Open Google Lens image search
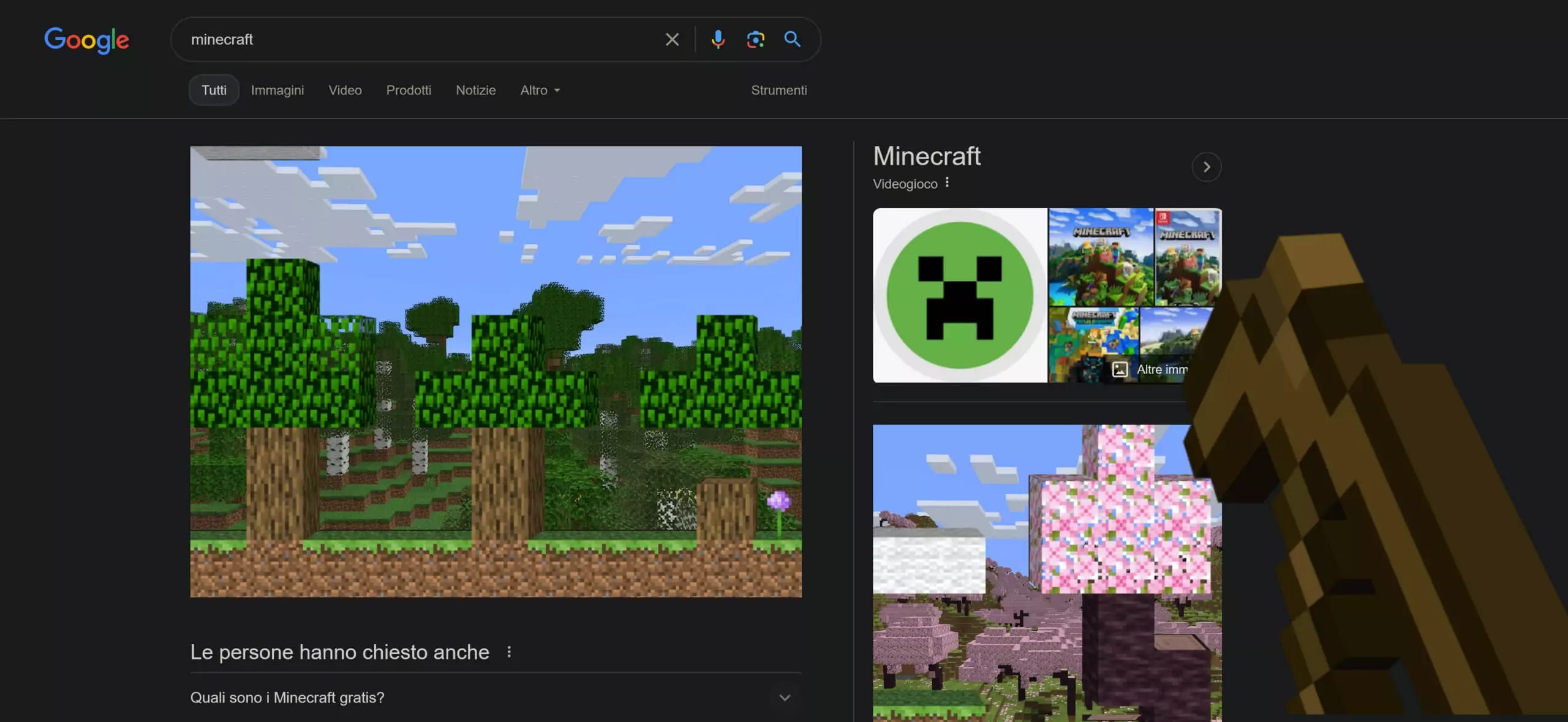Image resolution: width=1568 pixels, height=722 pixels. [756, 39]
